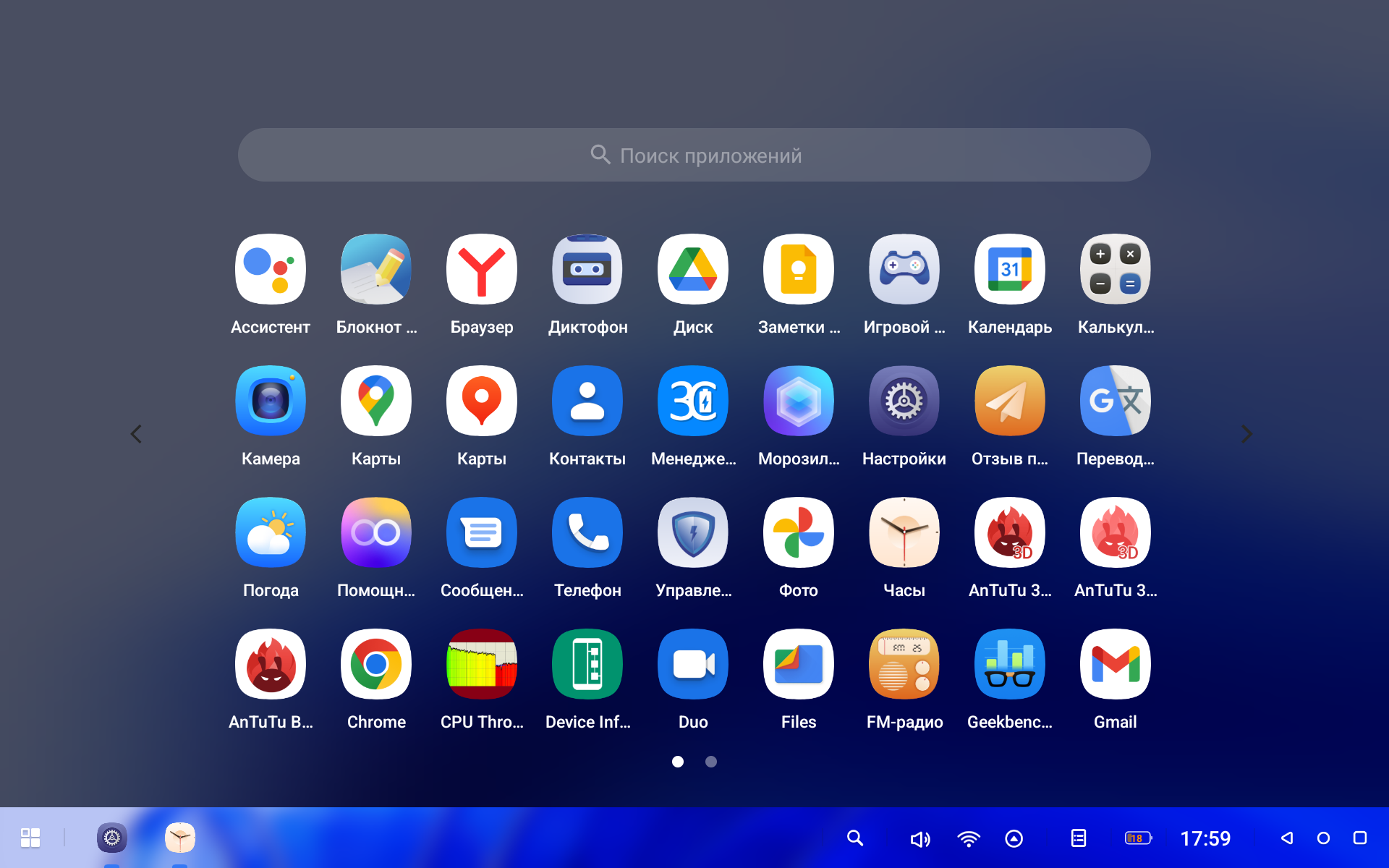Open Wi-Fi settings from the taskbar
Screen dimensions: 1389x868
point(969,838)
